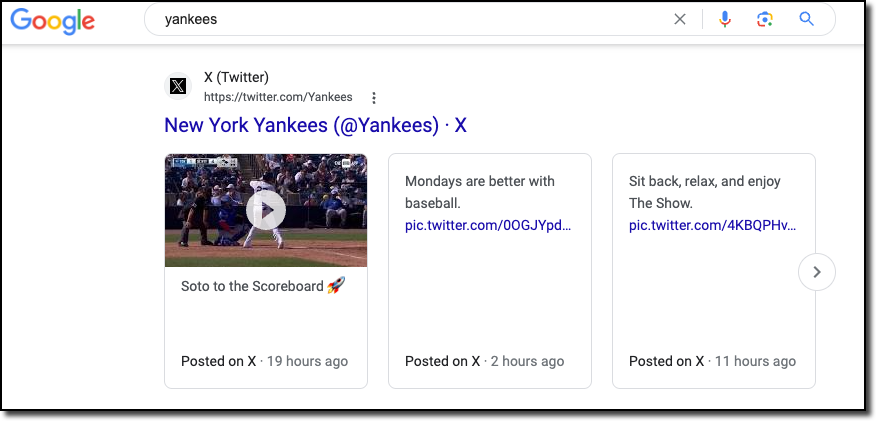This screenshot has width=876, height=421.
Task: Open Google Lens image search icon
Action: pyautogui.click(x=764, y=20)
